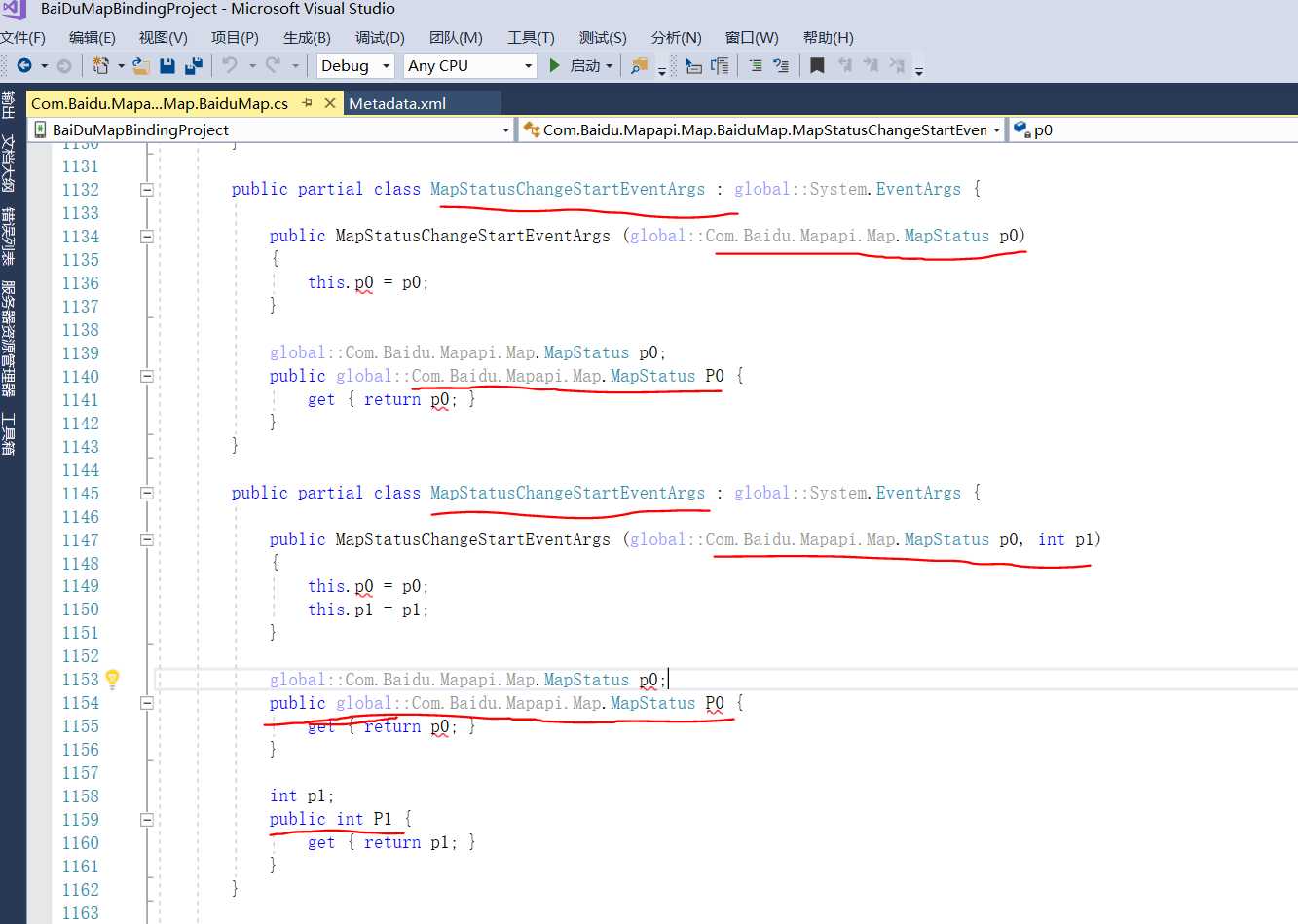1298x924 pixels.
Task: Click the Save file icon
Action: 167,65
